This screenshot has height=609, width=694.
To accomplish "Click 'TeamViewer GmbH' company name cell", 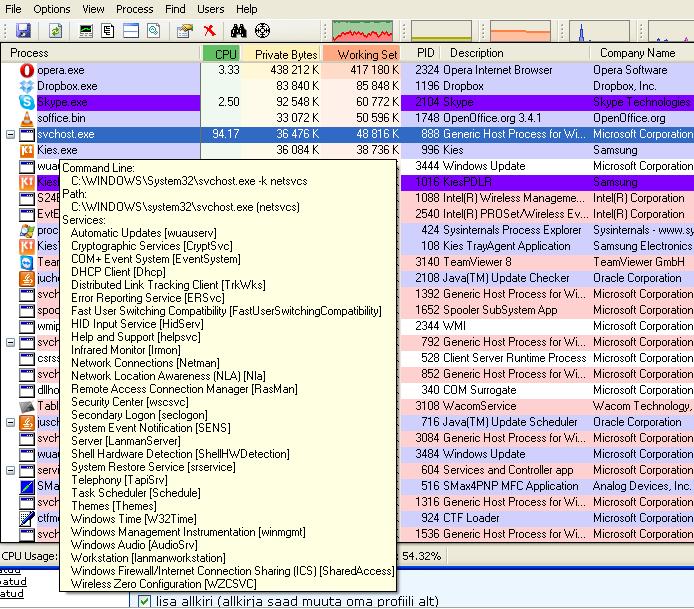I will (x=639, y=262).
